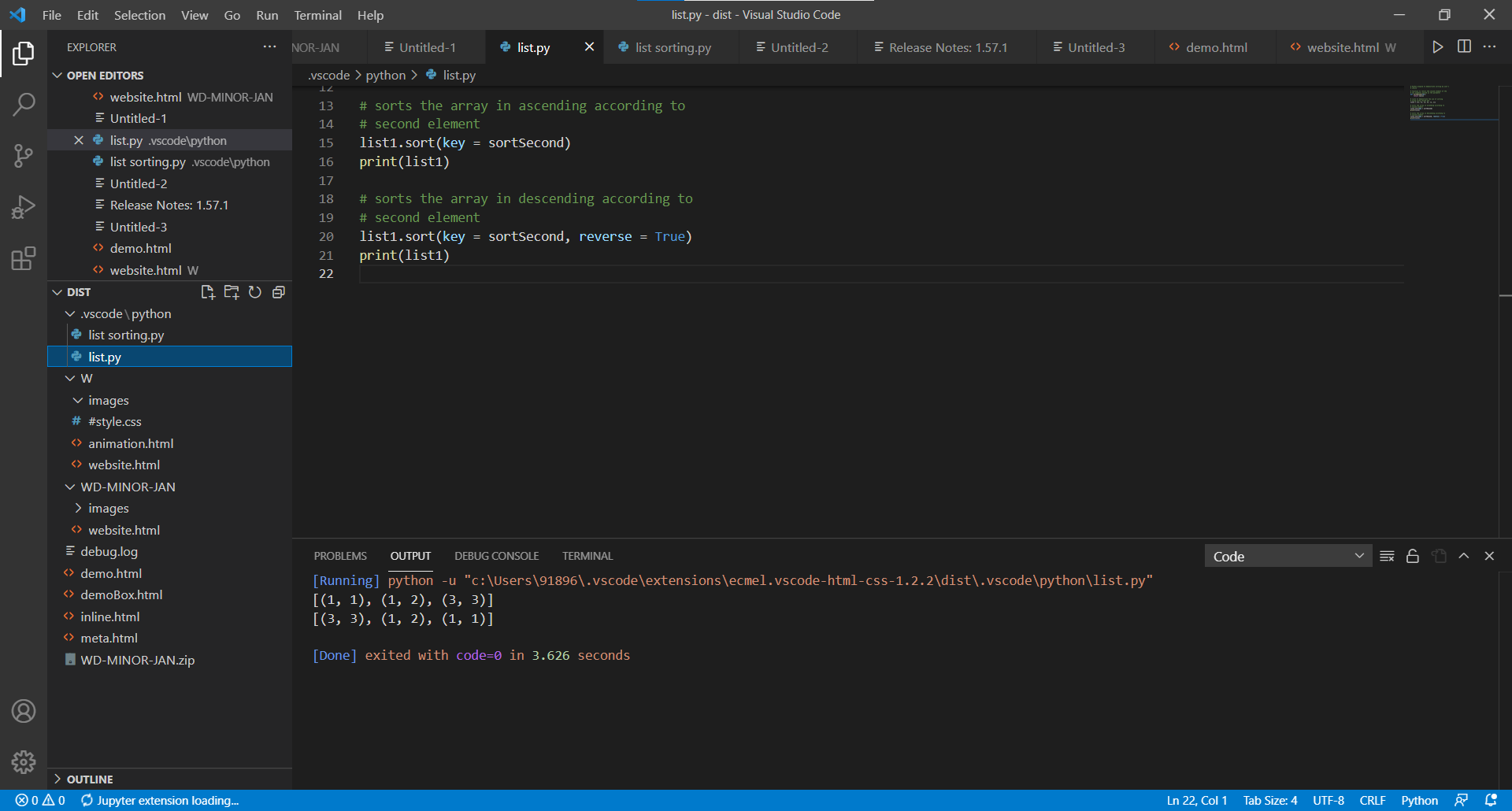1512x811 pixels.
Task: Open the Extensions view
Action: (x=24, y=258)
